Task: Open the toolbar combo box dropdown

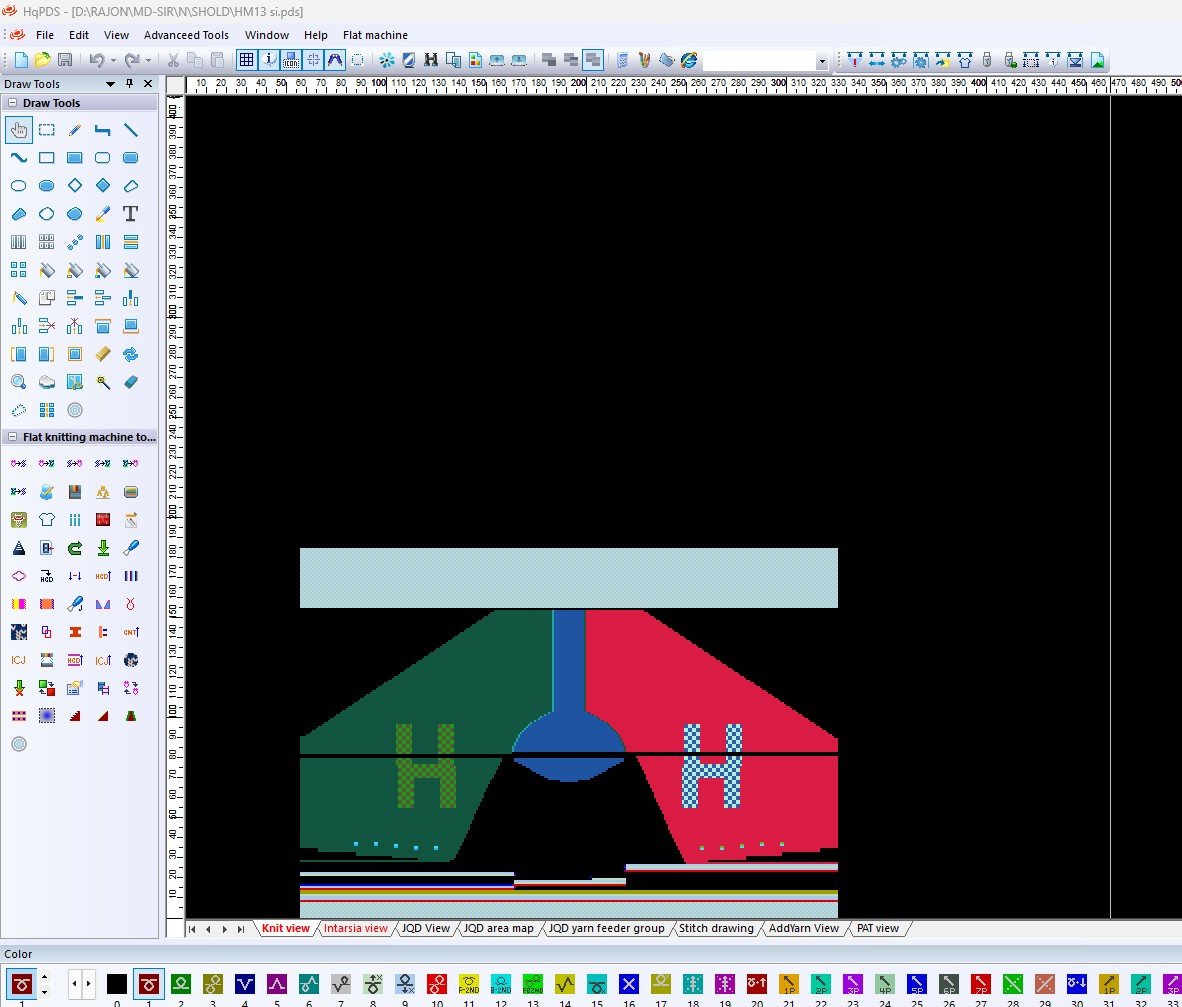Action: (x=822, y=61)
